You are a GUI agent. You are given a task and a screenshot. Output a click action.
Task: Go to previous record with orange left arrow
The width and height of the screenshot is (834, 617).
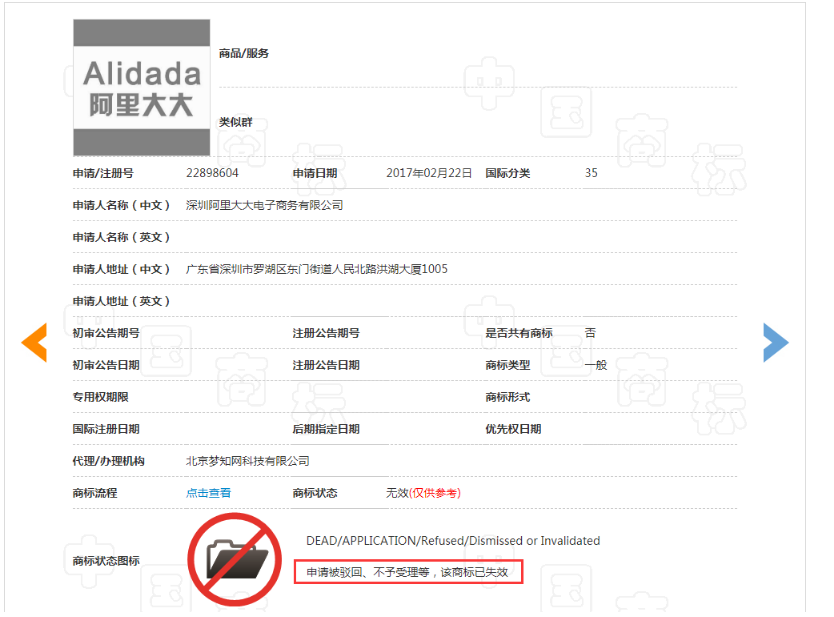point(34,343)
